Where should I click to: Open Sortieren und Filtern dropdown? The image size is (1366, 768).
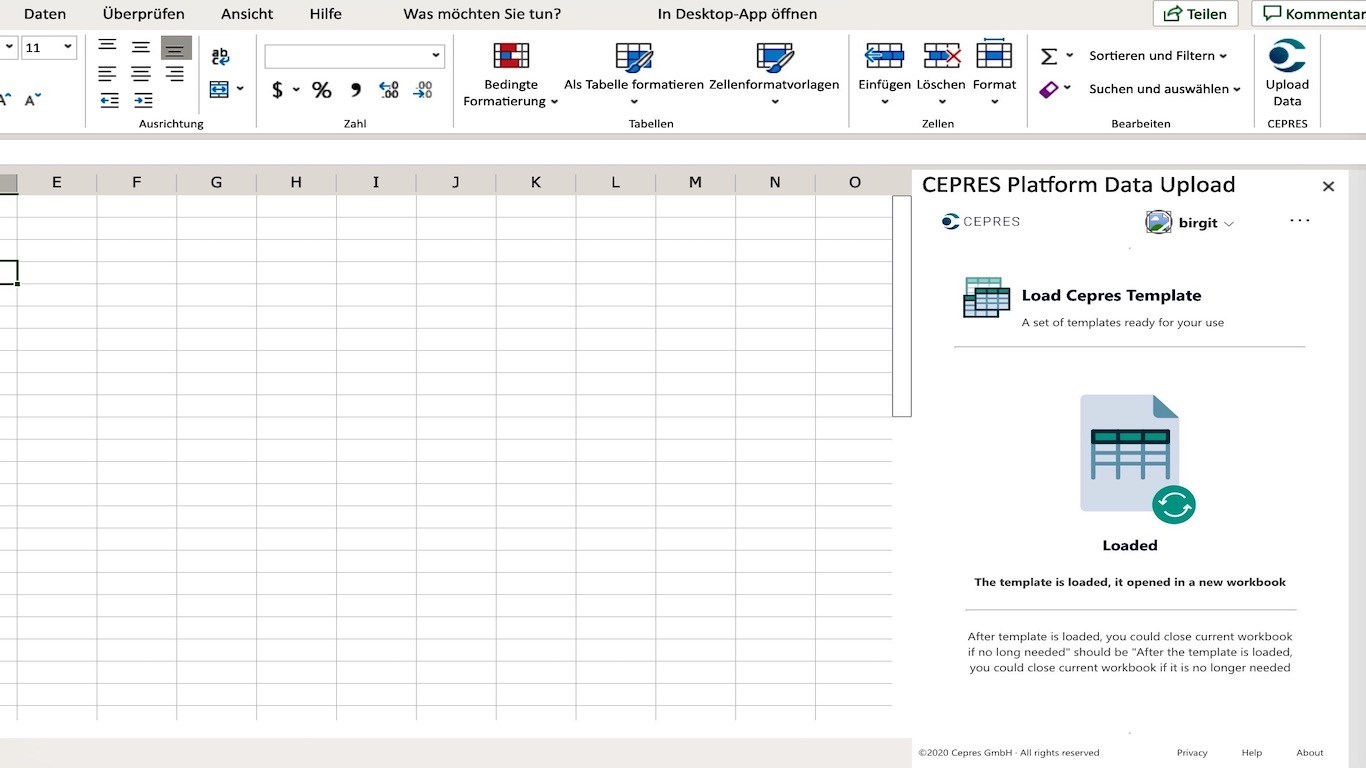[x=1158, y=56]
